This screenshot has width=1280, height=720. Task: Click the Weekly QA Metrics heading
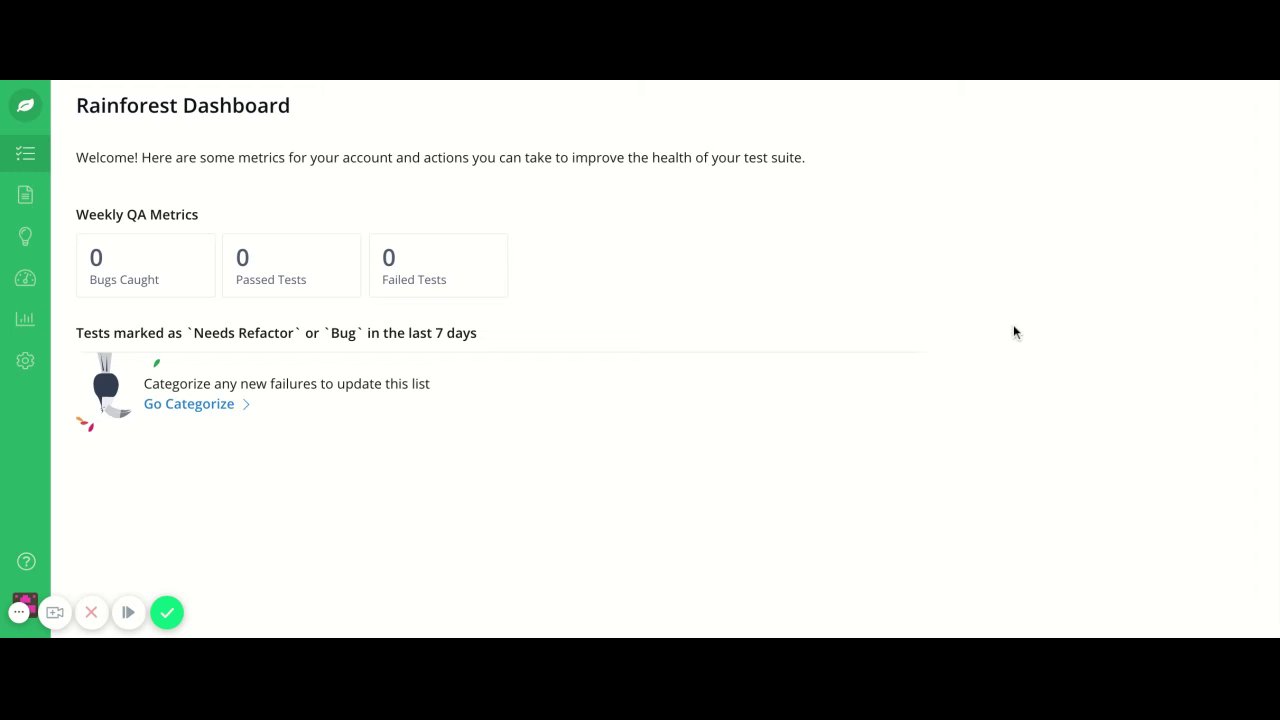(137, 215)
